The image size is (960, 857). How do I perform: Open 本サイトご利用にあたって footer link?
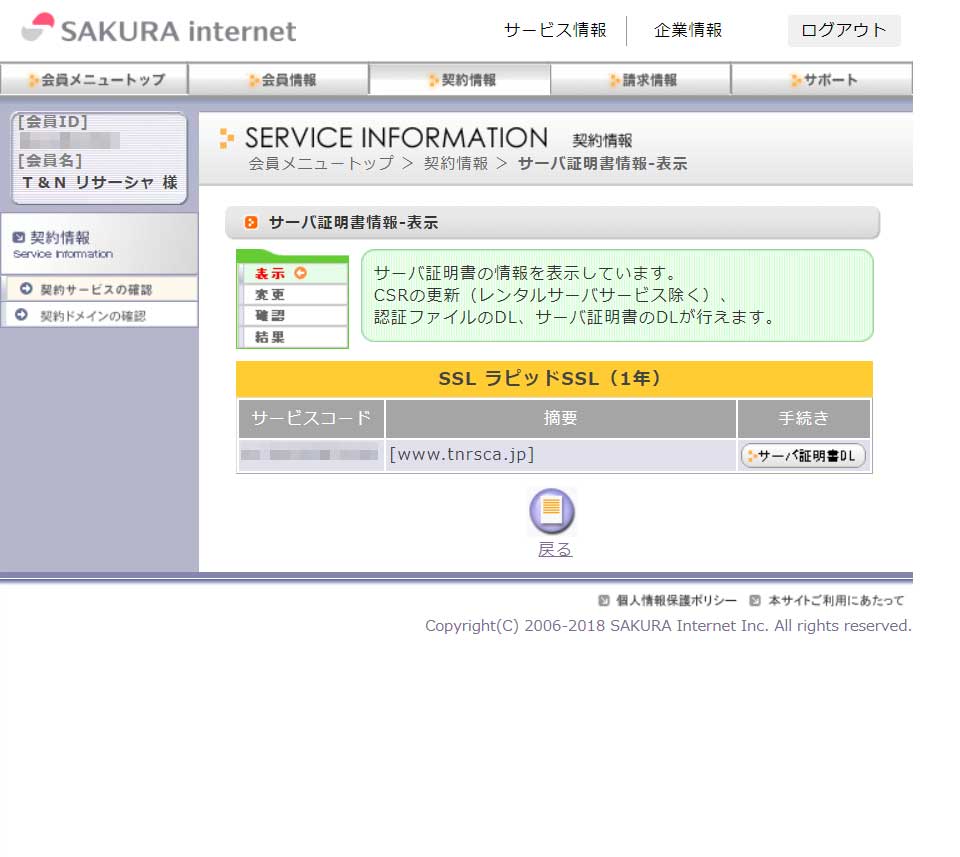click(x=836, y=601)
